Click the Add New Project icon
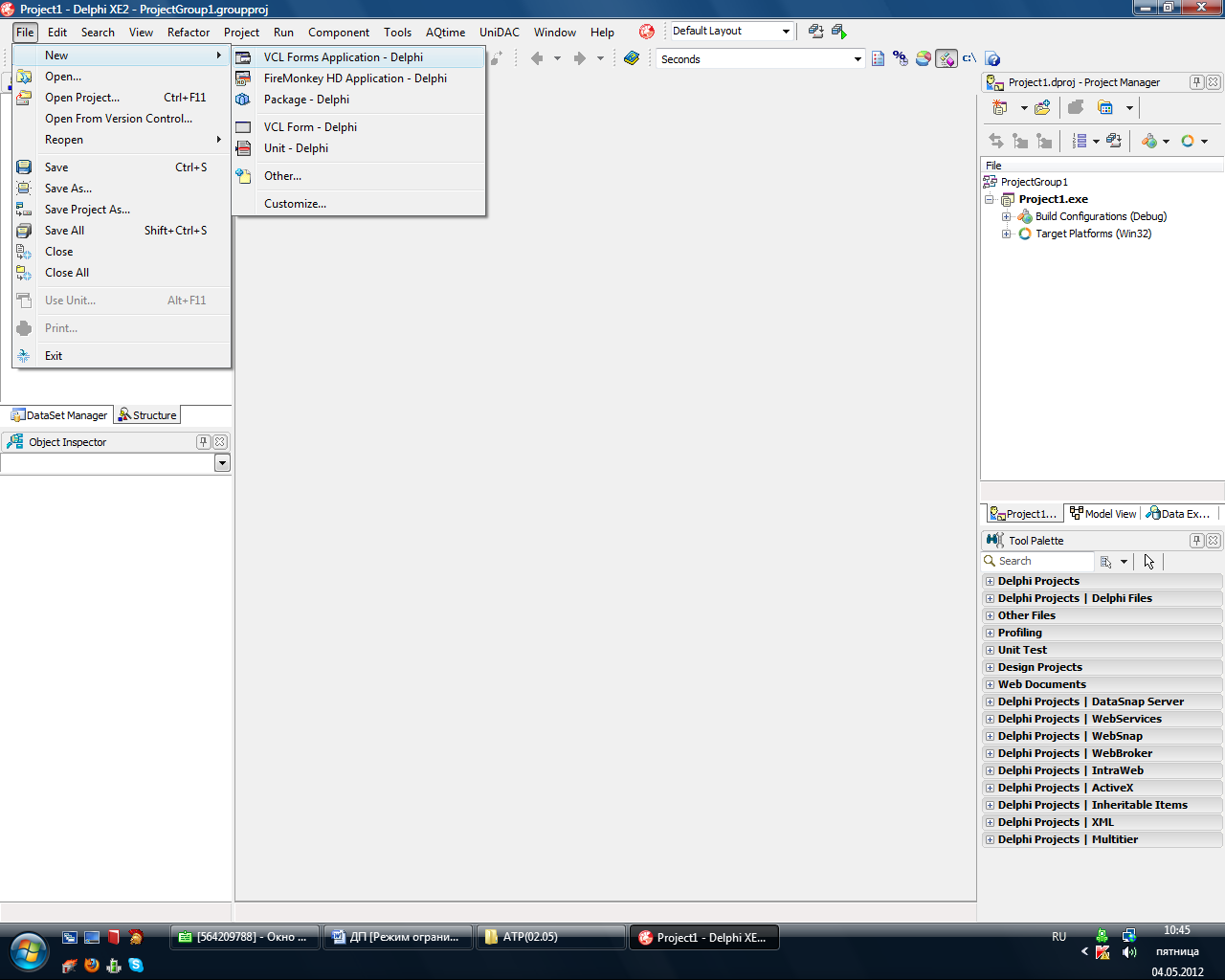Viewport: 1225px width, 980px height. coord(1000,107)
